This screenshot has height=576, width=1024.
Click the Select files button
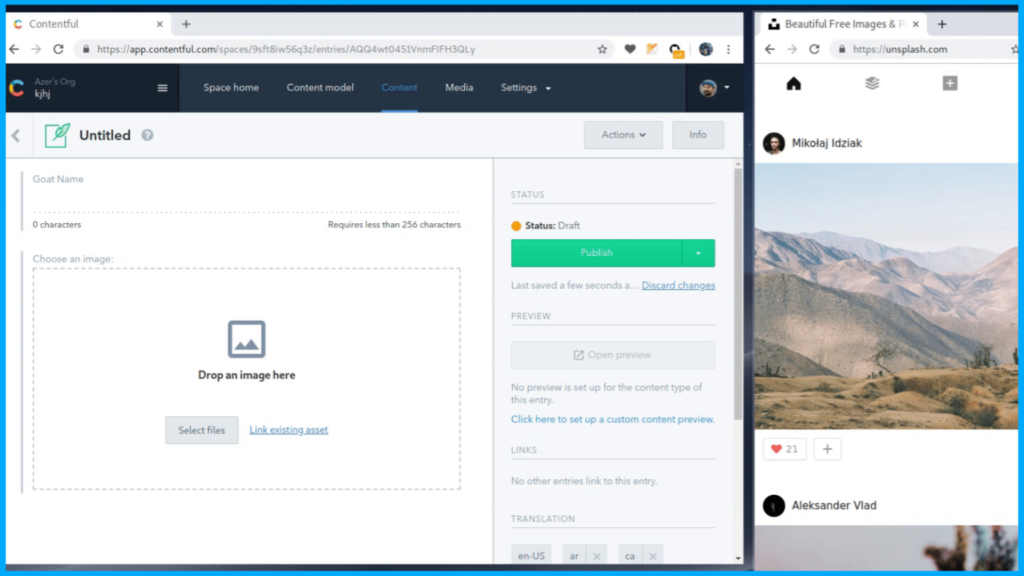point(202,430)
